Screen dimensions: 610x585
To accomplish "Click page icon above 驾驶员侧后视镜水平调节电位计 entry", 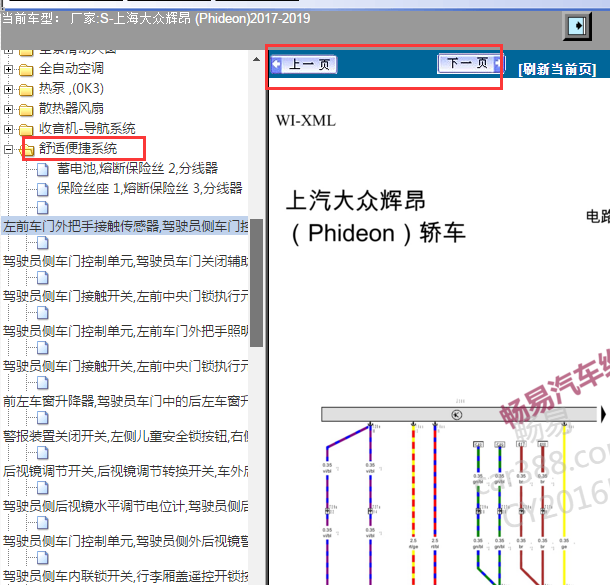I will point(43,488).
